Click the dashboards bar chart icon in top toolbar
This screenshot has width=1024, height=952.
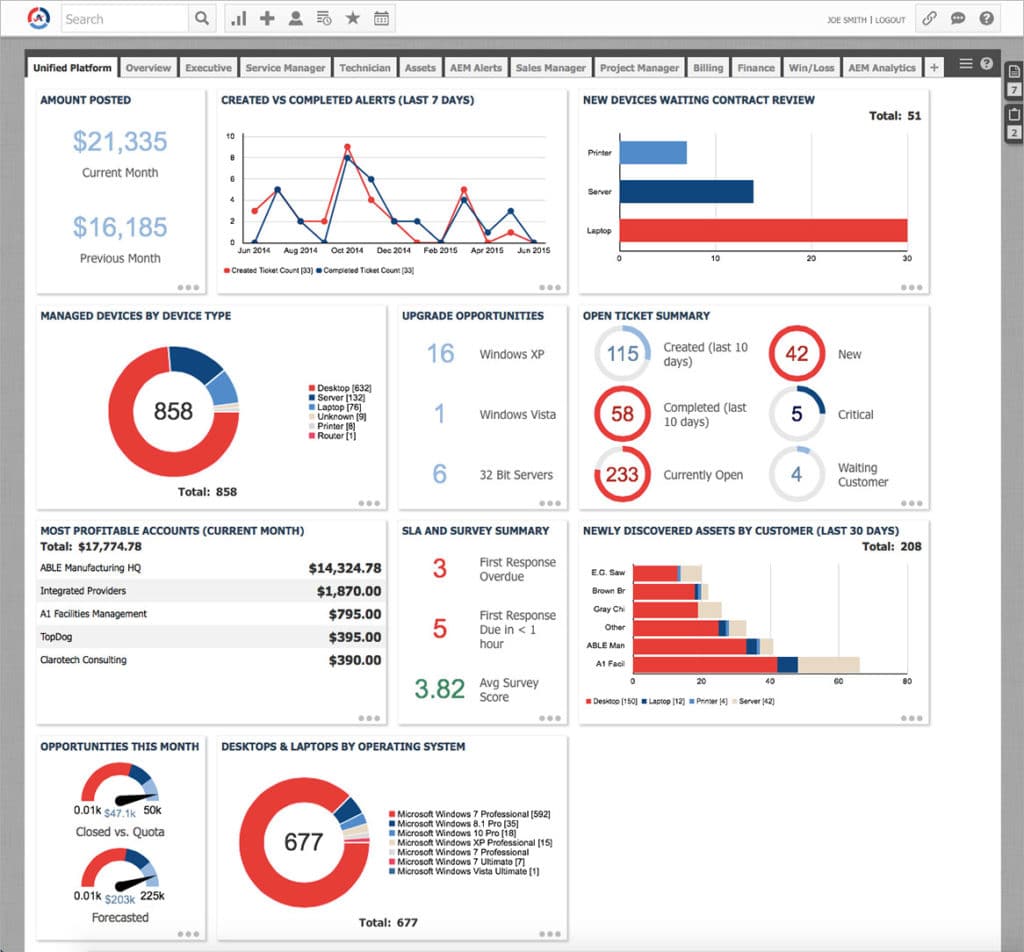[x=238, y=18]
